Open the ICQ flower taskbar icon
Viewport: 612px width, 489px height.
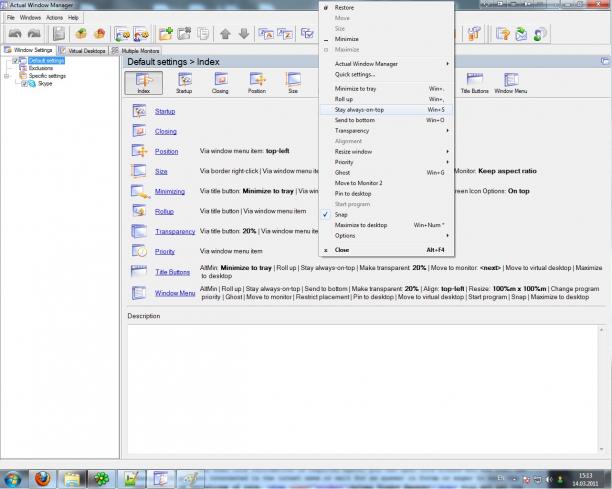(101, 478)
